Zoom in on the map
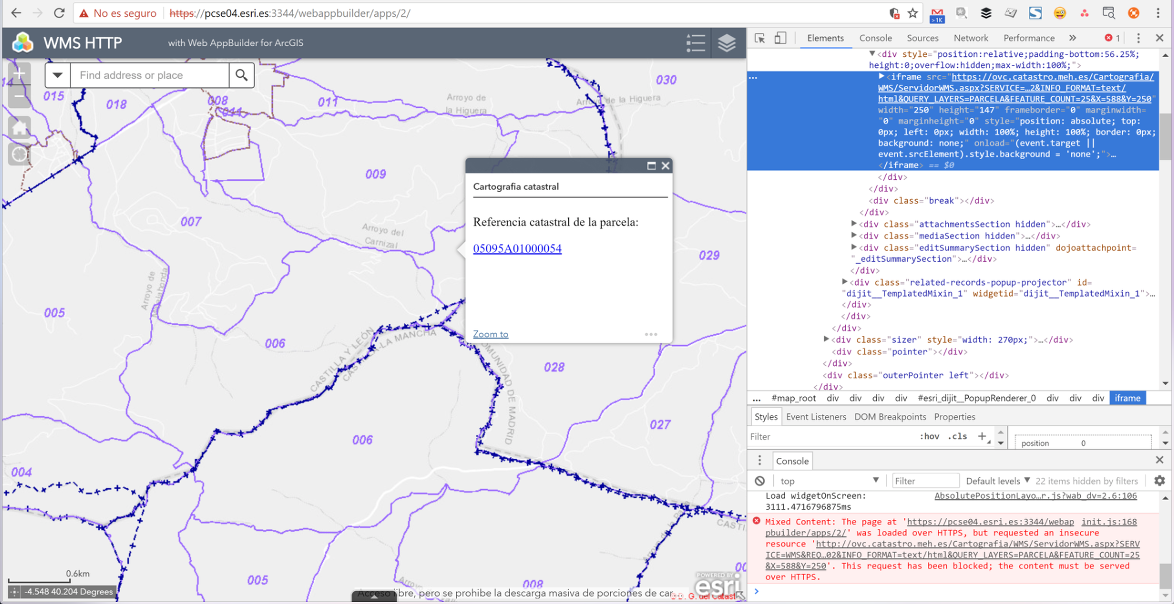This screenshot has width=1174, height=604. click(19, 75)
